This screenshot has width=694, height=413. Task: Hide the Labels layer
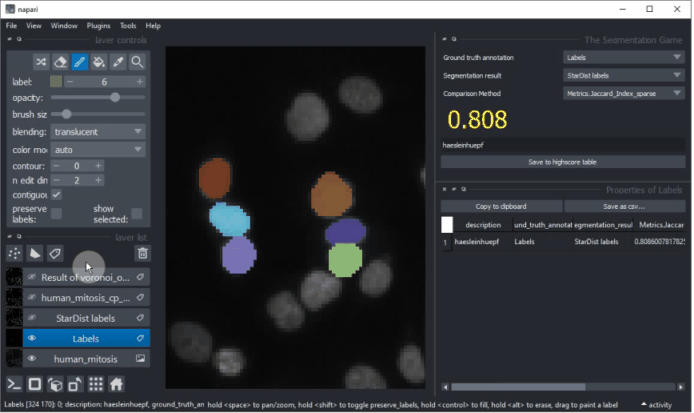click(31, 339)
